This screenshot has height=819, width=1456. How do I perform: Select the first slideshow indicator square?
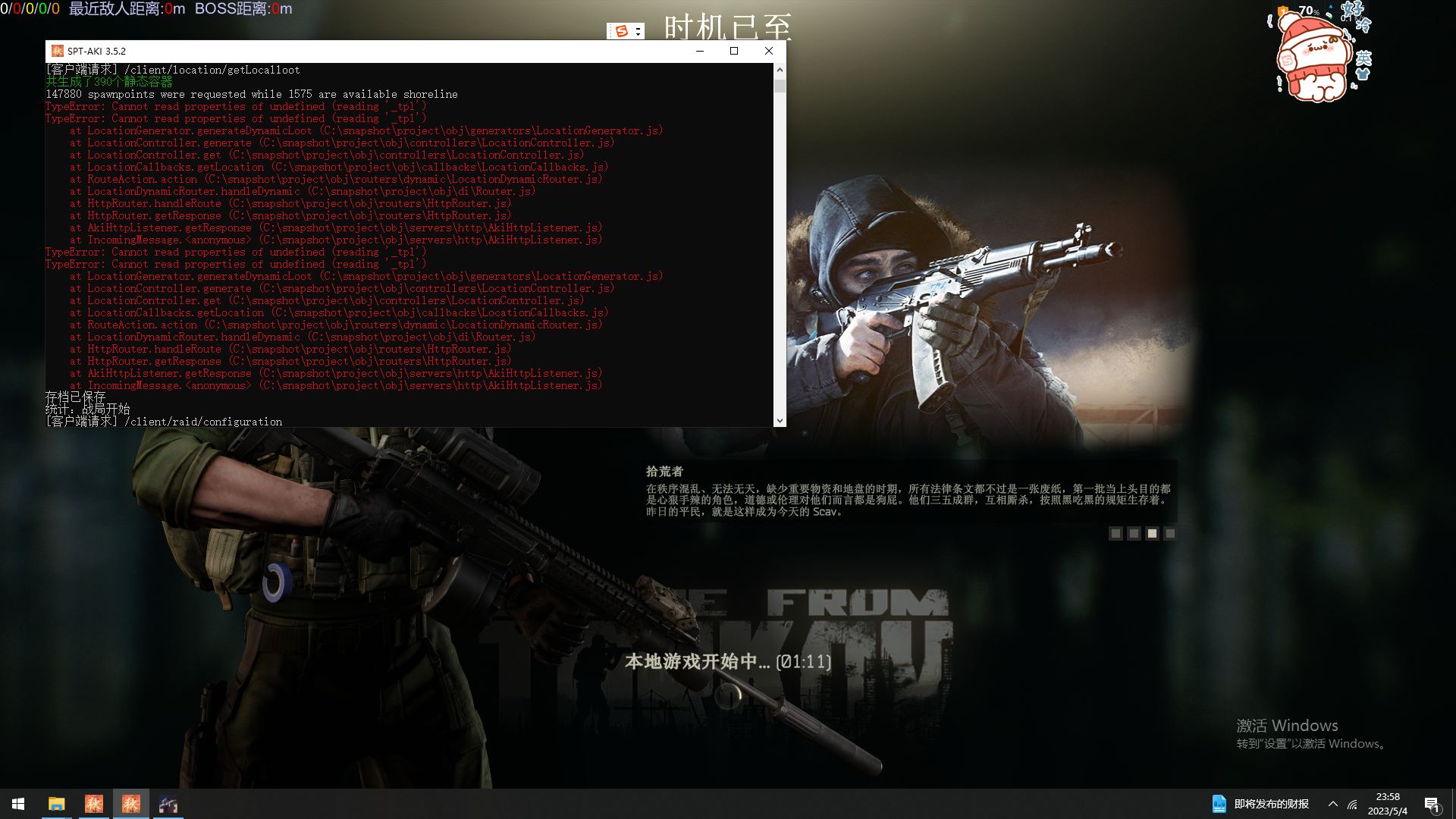[1116, 534]
